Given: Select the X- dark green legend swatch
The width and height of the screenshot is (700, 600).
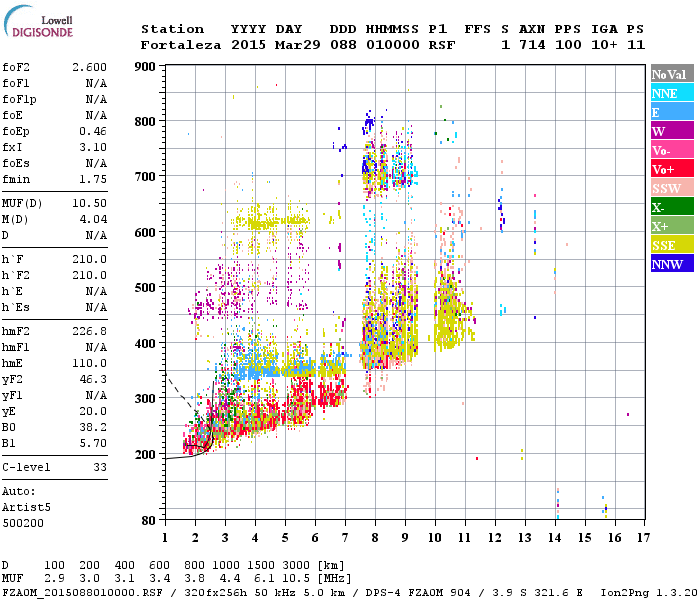Looking at the screenshot, I should pos(672,207).
